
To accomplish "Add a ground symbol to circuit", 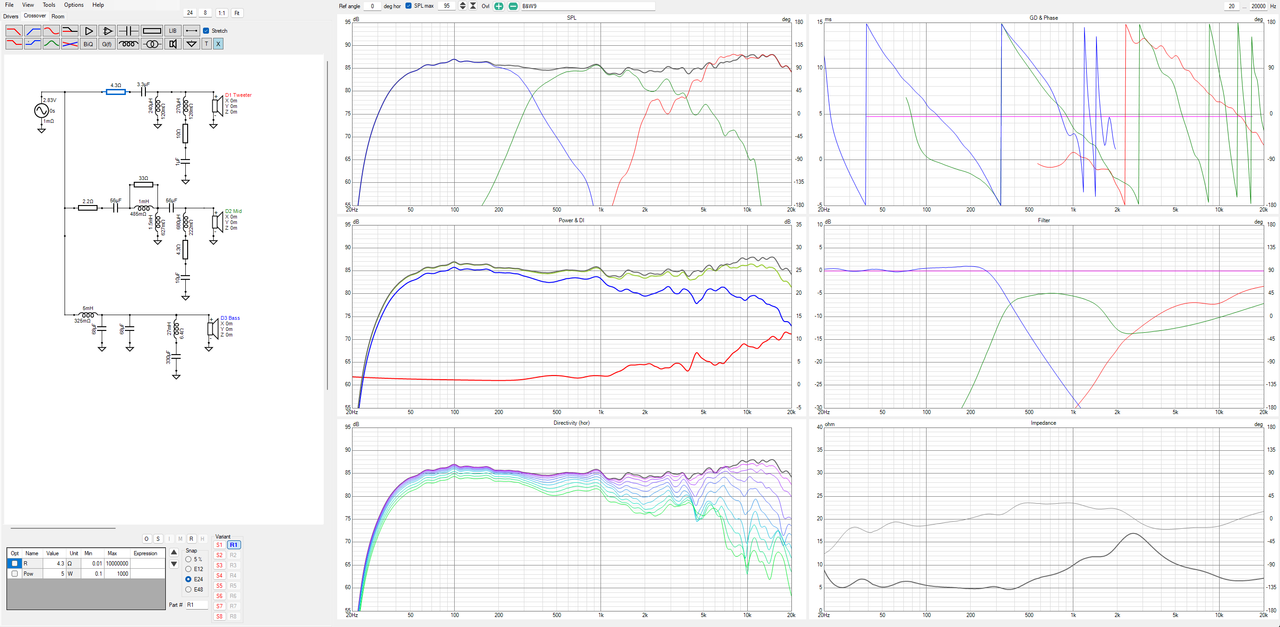I will pyautogui.click(x=192, y=44).
